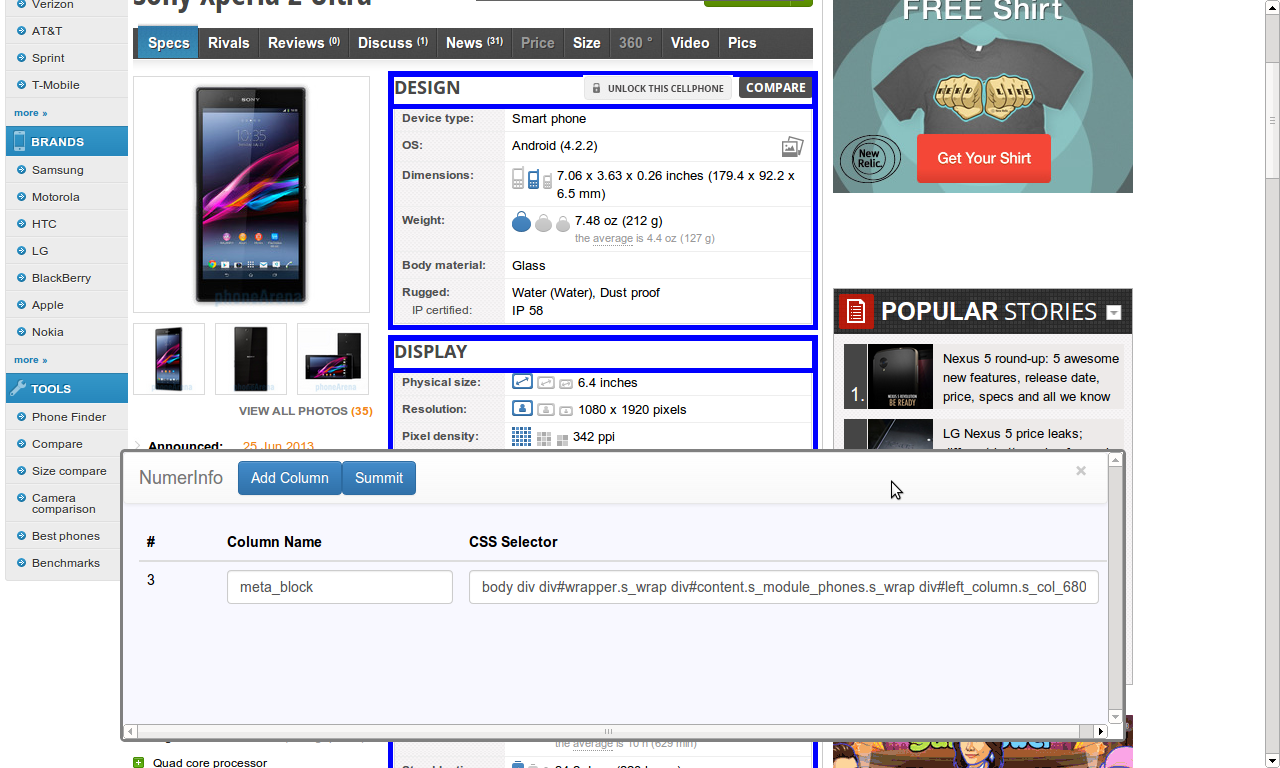Open LG Nexus 5 price leaks story

click(1013, 435)
